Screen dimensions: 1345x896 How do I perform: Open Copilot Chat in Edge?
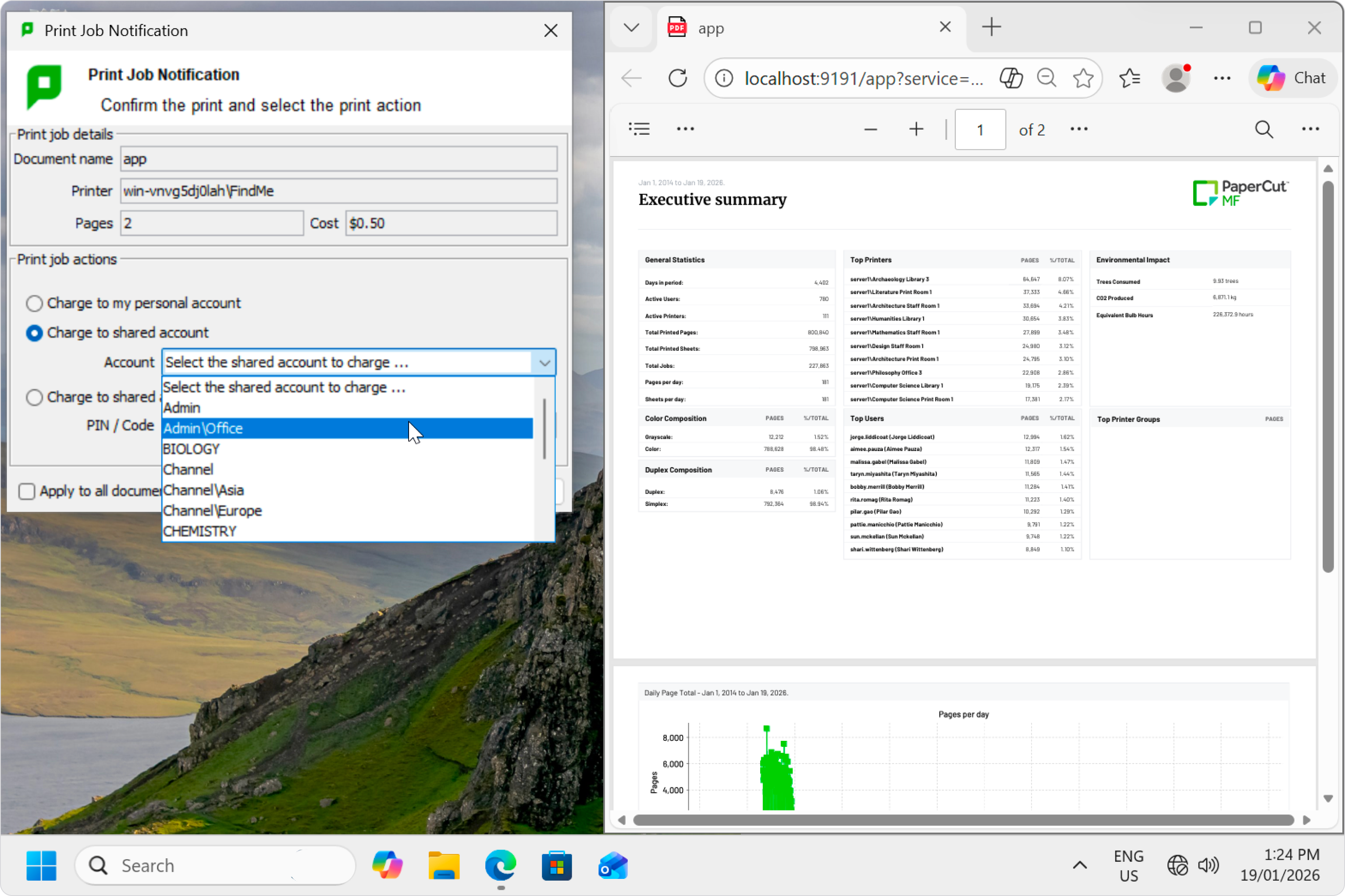[x=1292, y=78]
